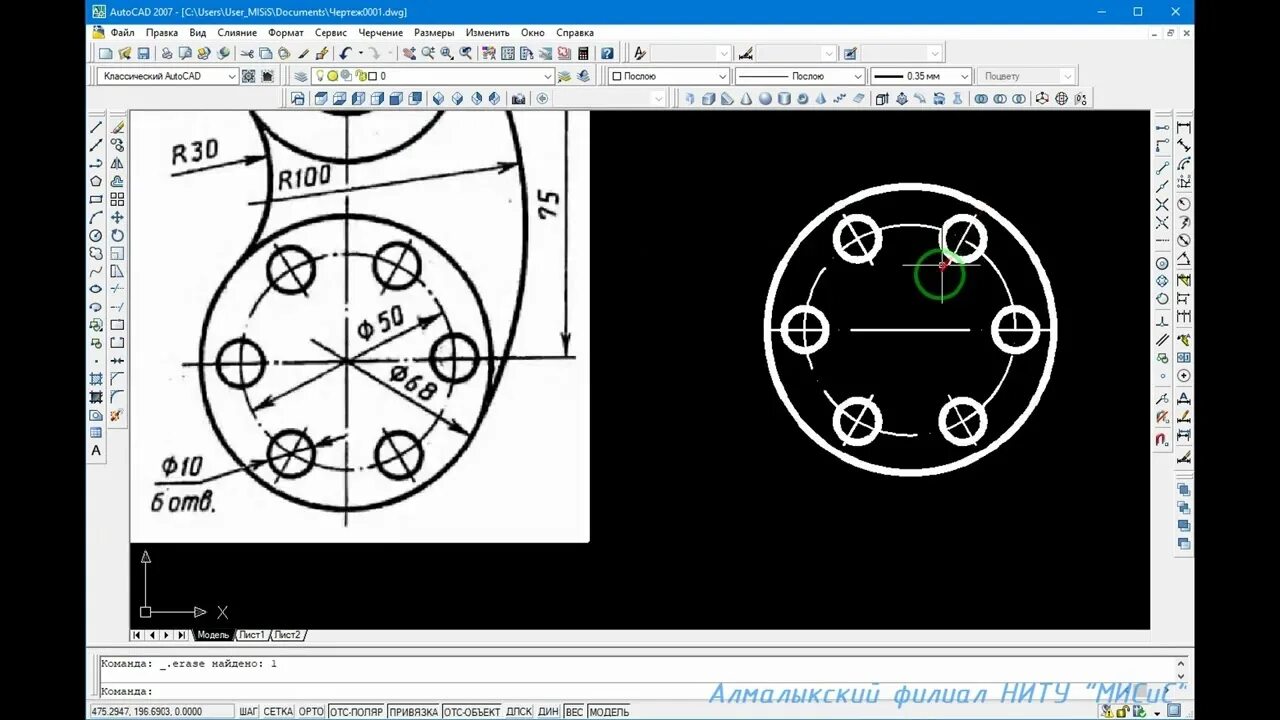Select the Rotate tool
1280x720 pixels.
pos(117,235)
